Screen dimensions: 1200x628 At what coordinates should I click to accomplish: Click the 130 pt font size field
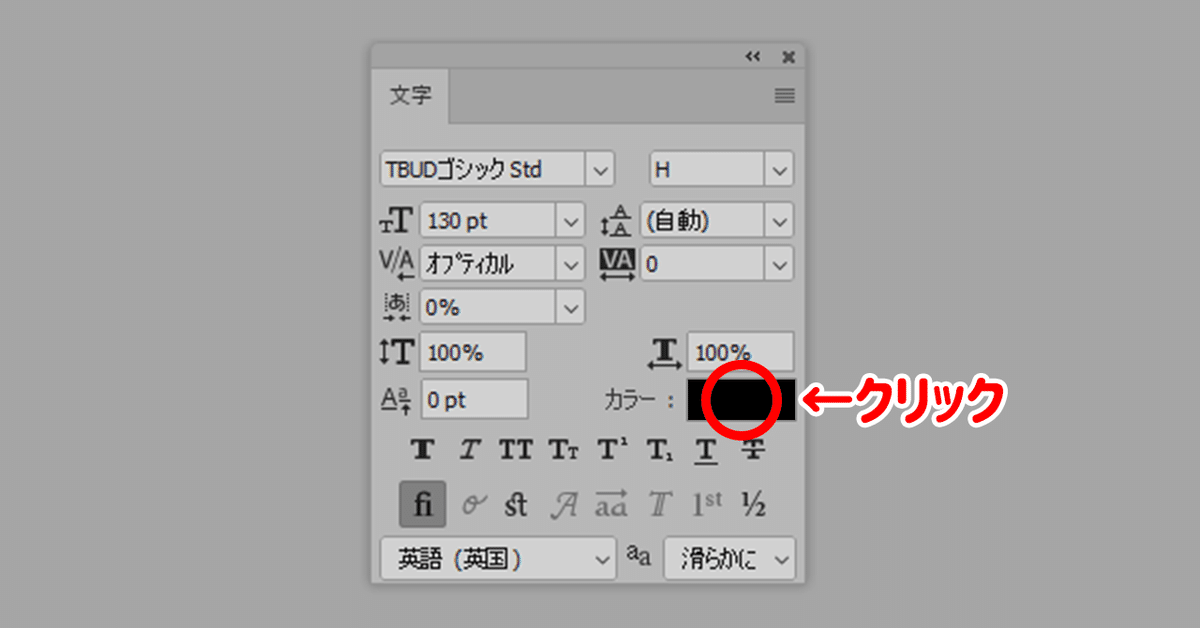pos(488,220)
